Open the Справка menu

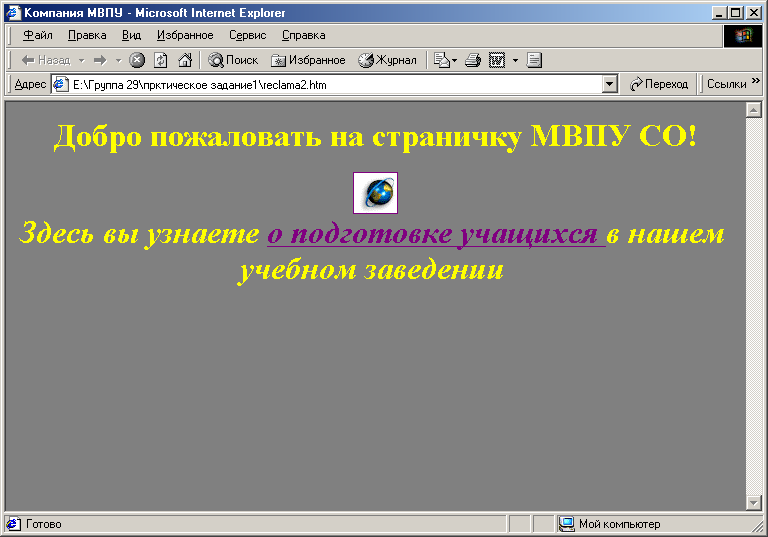304,35
